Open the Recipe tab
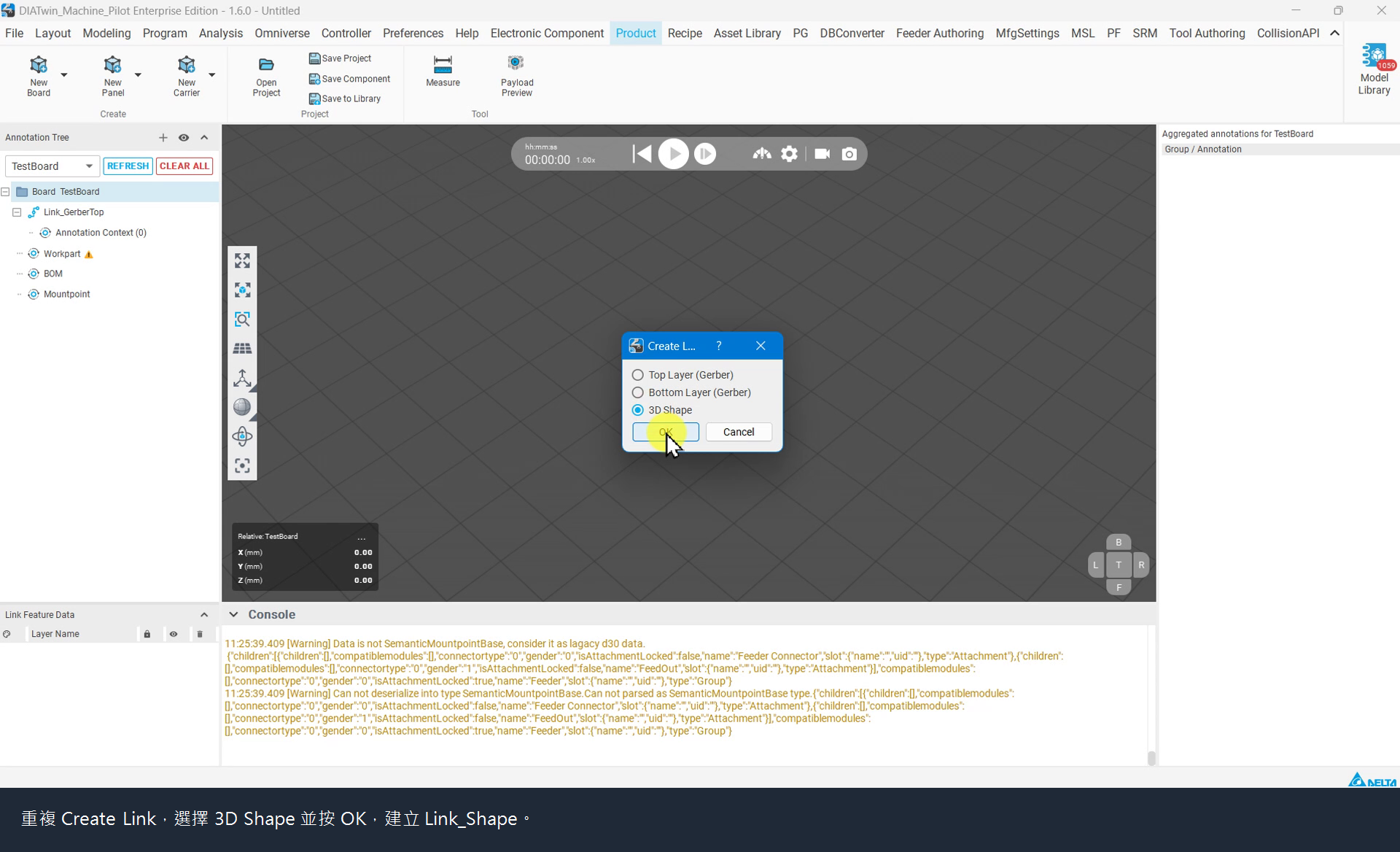Screen dimensions: 1400x852 [685, 34]
